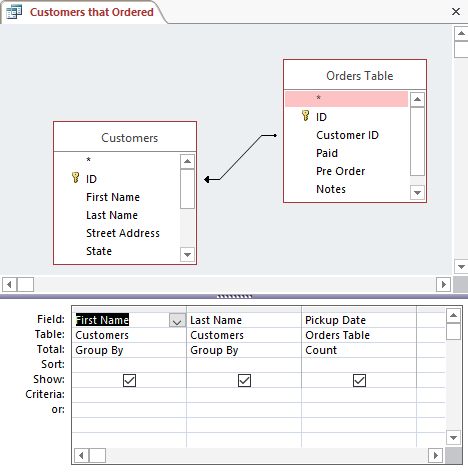Click the First Name field cell
Image resolution: width=468 pixels, height=476 pixels.
pyautogui.click(x=129, y=320)
